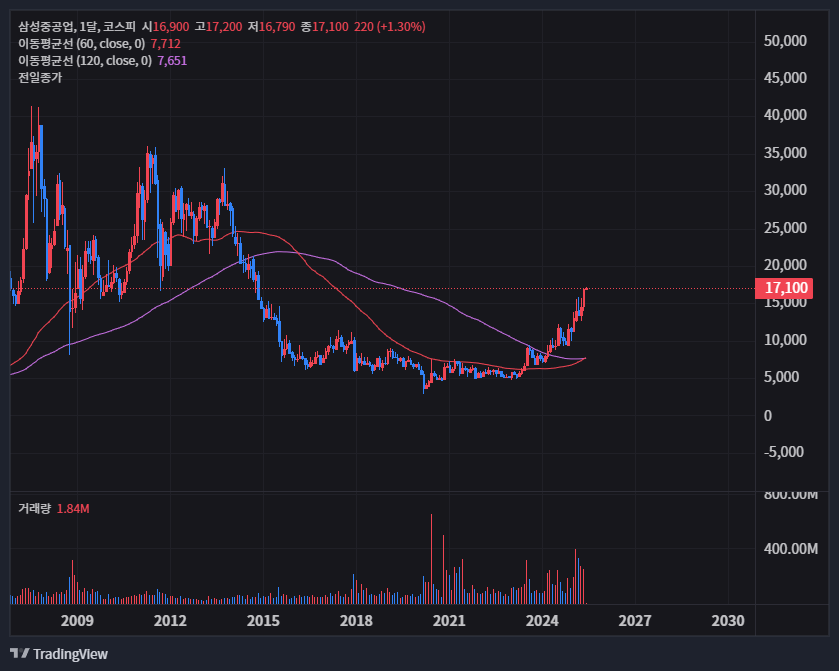Click the 2021 time axis label
The width and height of the screenshot is (839, 671).
(449, 621)
